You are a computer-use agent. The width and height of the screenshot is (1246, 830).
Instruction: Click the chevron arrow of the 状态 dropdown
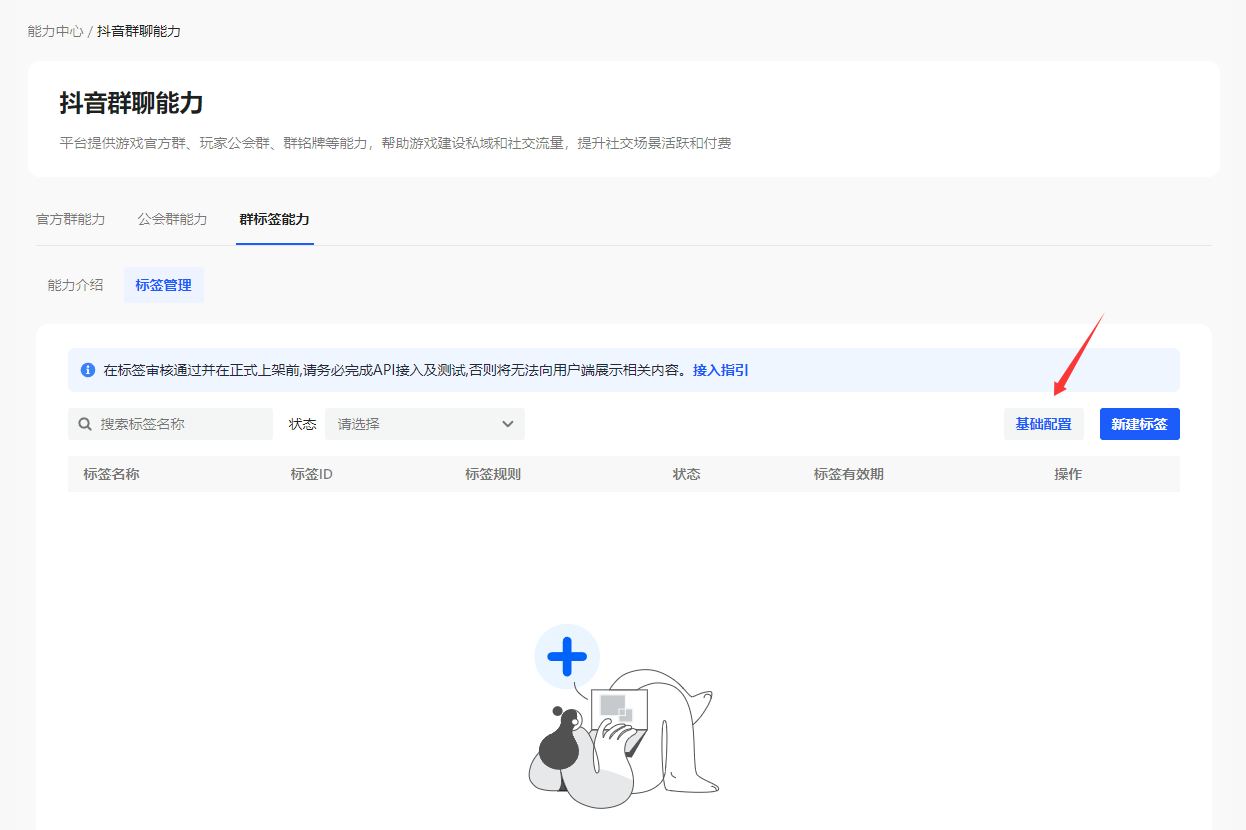[507, 424]
